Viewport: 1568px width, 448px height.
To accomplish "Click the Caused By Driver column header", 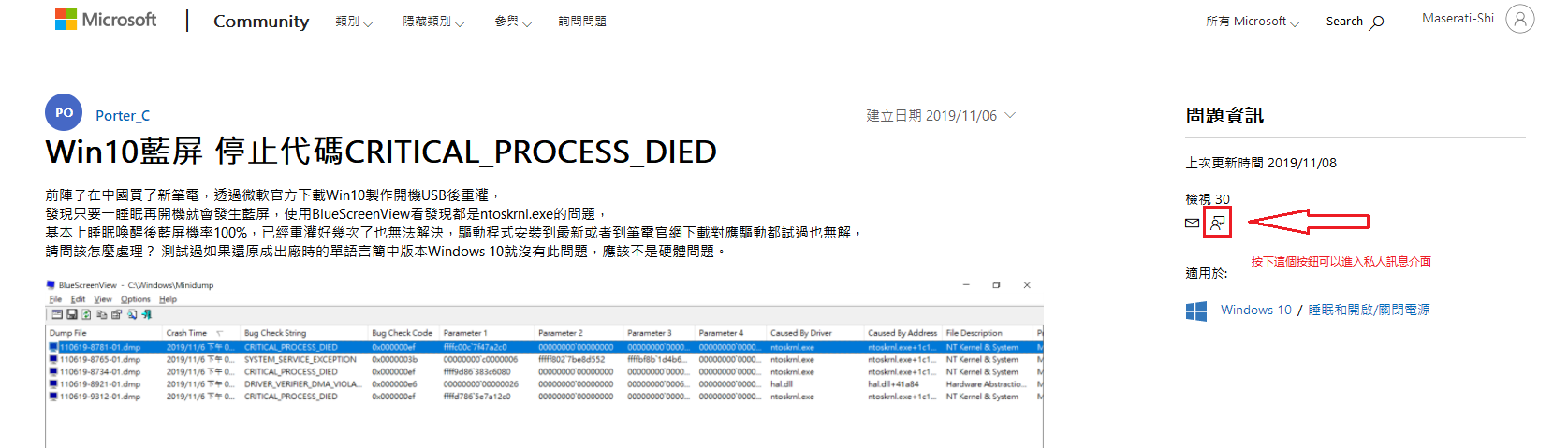I will 815,333.
